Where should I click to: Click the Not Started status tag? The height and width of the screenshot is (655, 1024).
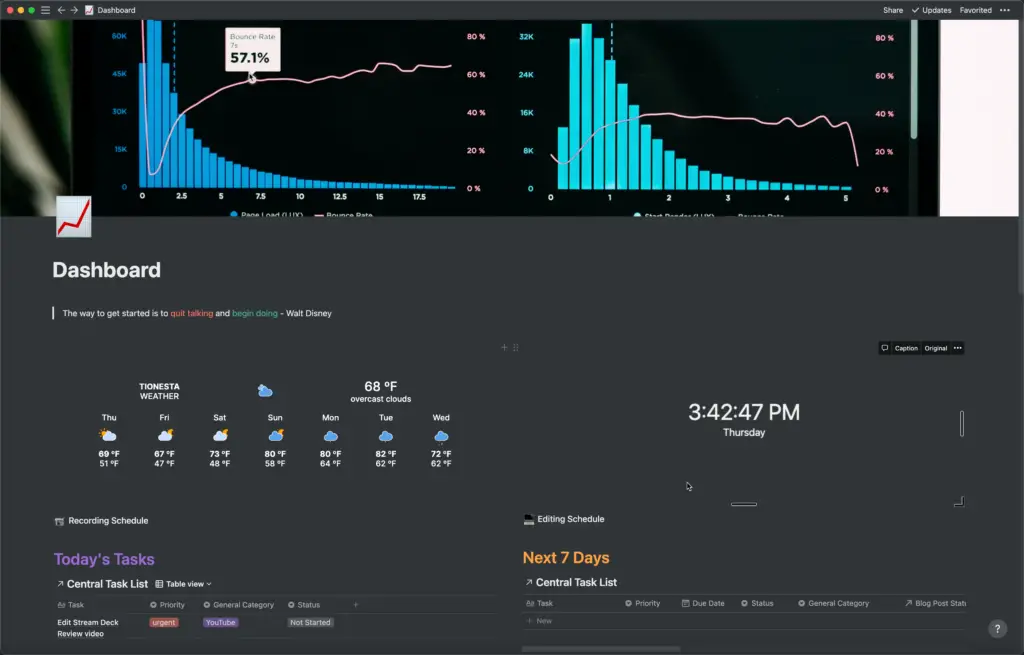310,622
